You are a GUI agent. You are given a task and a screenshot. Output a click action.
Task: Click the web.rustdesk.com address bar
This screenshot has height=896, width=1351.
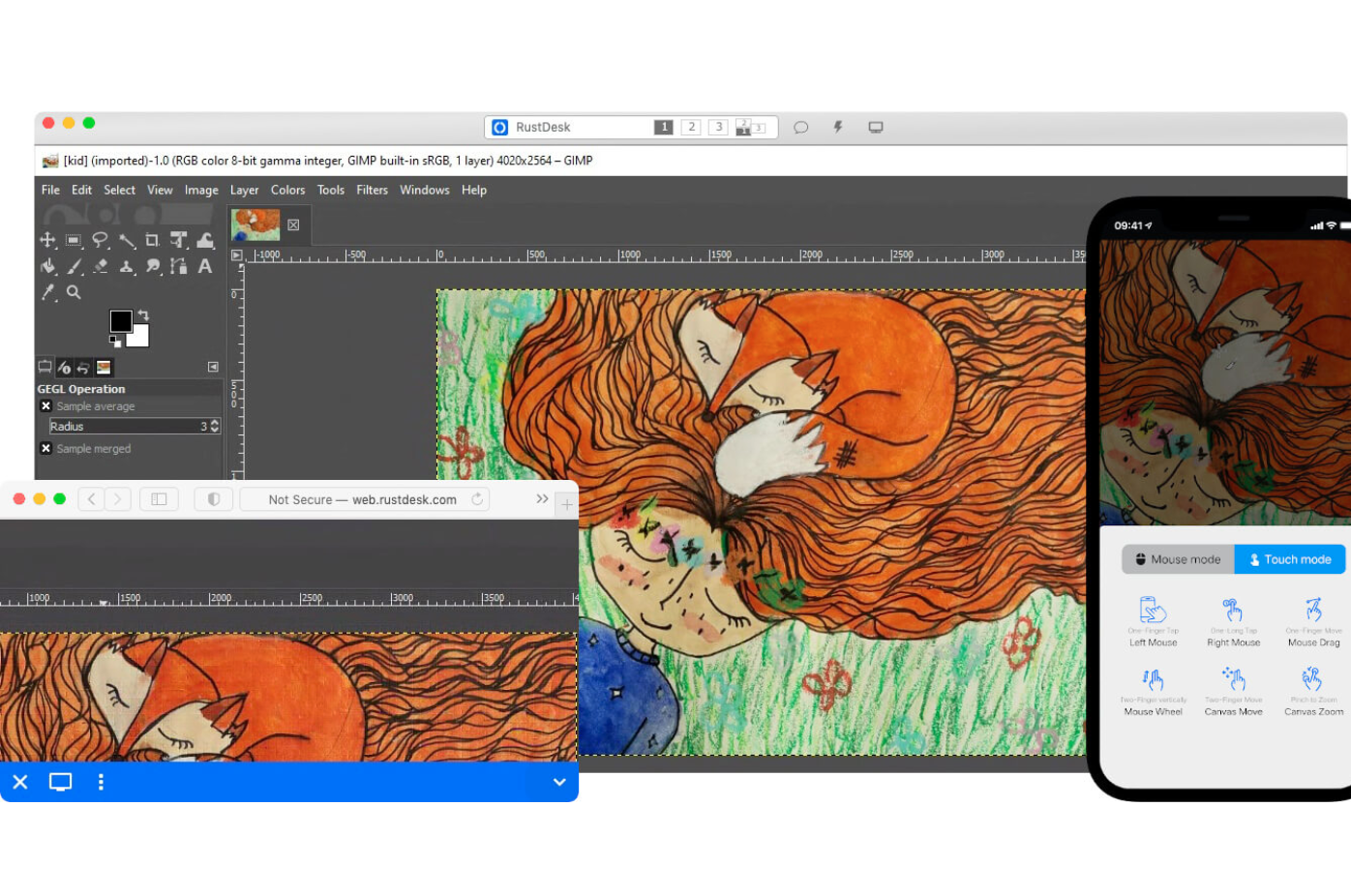[x=364, y=499]
